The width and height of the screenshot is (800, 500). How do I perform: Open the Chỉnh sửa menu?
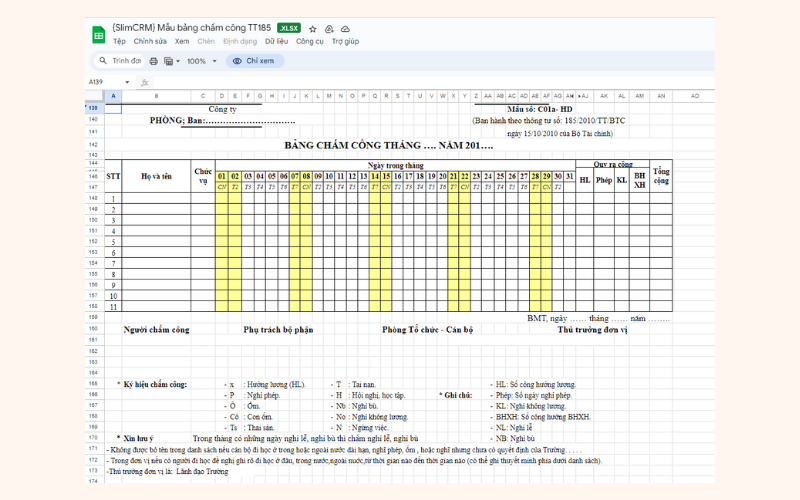click(150, 42)
